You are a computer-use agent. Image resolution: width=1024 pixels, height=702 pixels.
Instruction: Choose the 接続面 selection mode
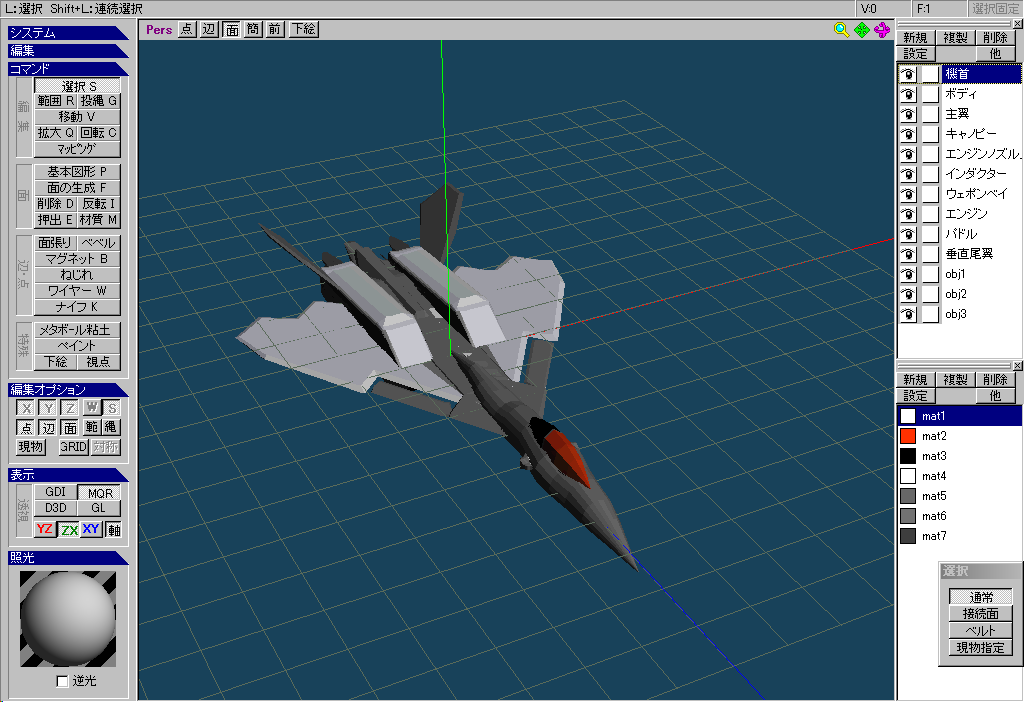pyautogui.click(x=980, y=614)
